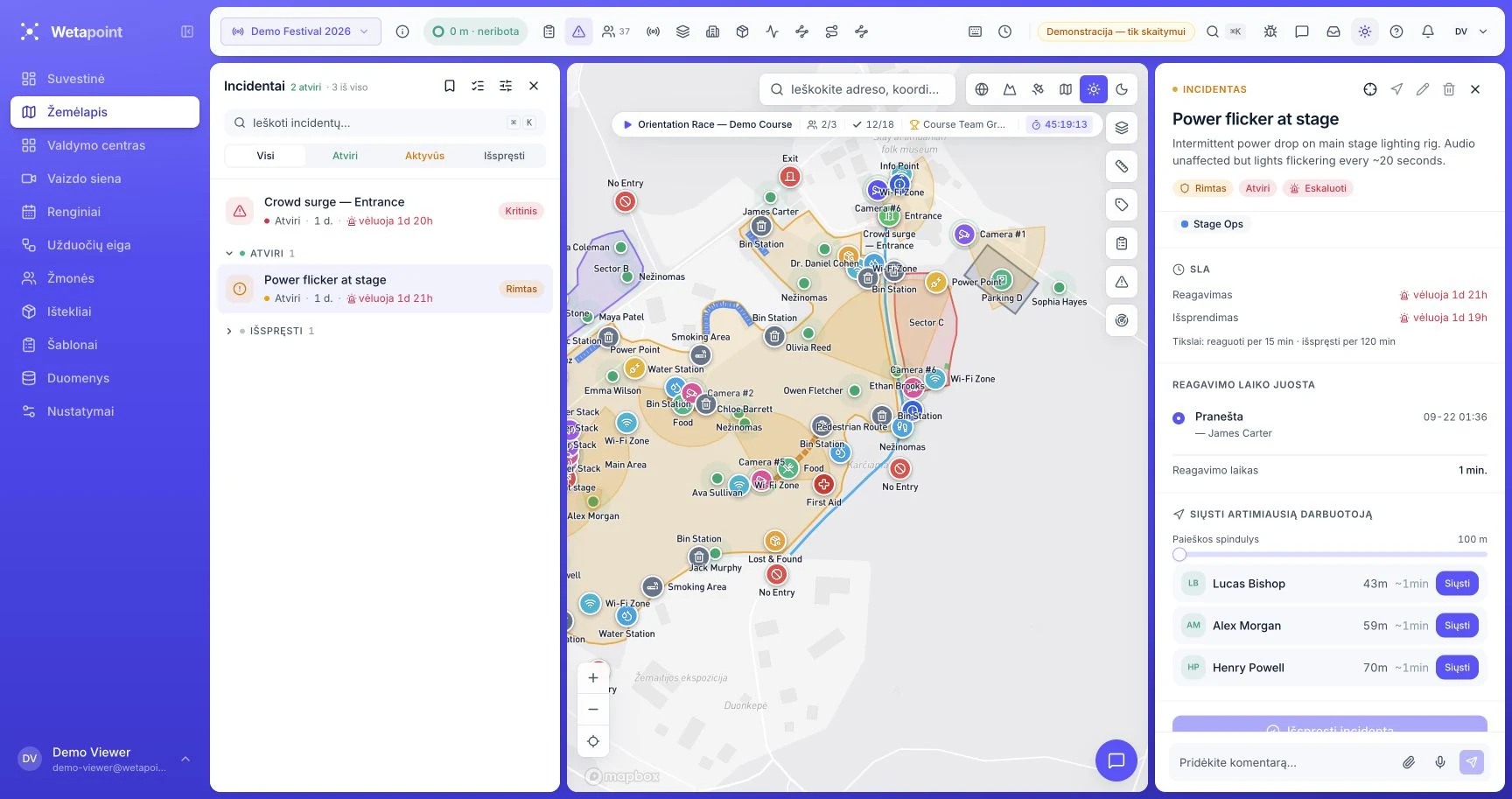
Task: Collapse the ATVIRI incident group
Action: [229, 253]
